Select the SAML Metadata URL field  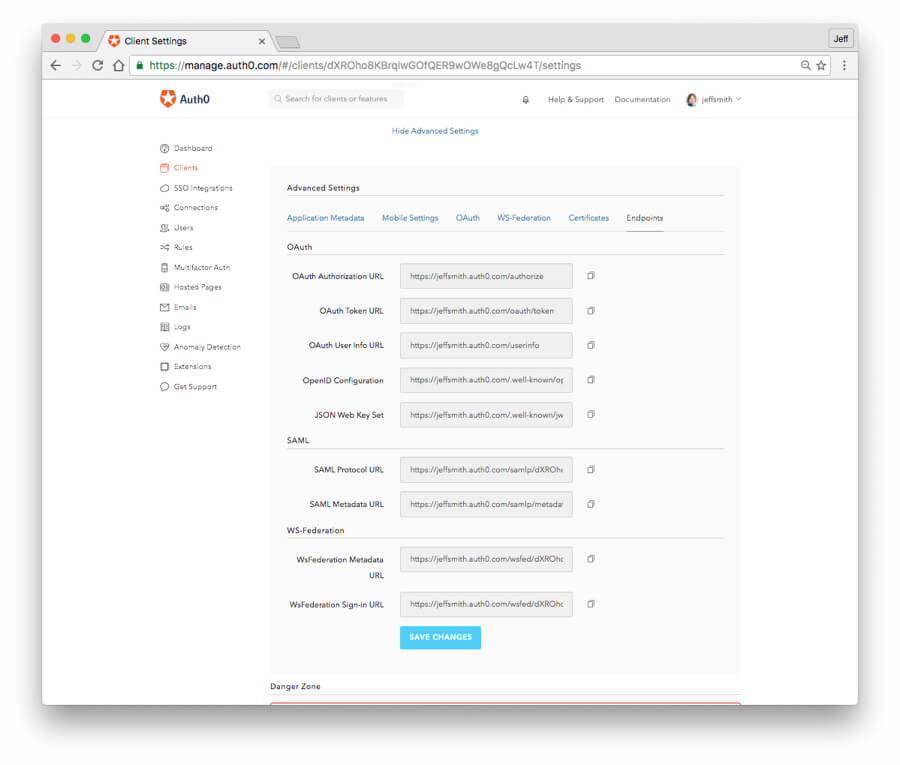pos(486,504)
